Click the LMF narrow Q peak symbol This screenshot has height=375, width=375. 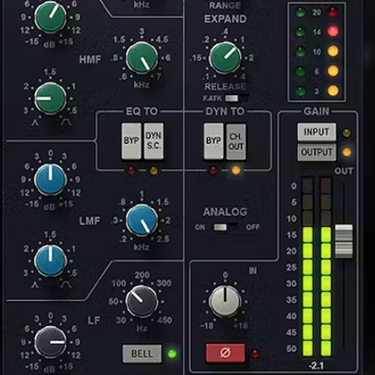(x=34, y=284)
